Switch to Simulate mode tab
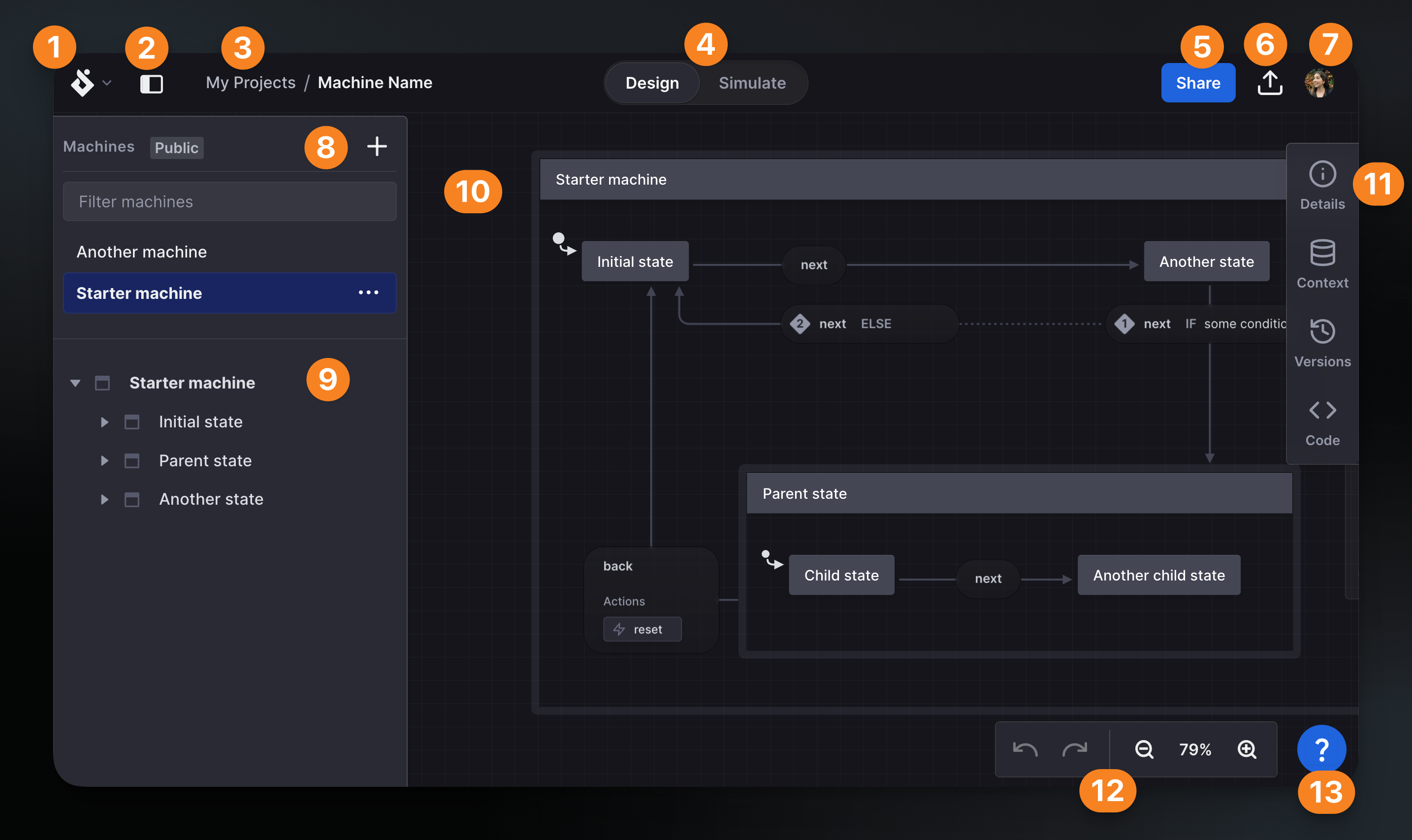 (x=752, y=82)
